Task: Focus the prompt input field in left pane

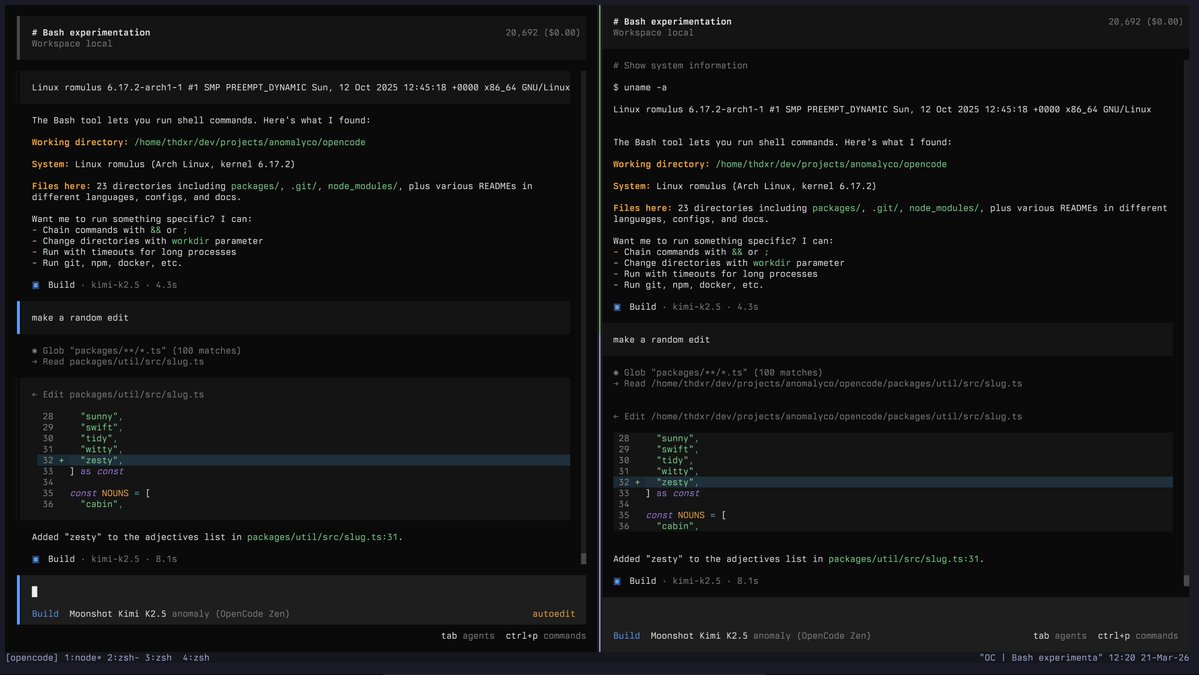Action: point(303,592)
